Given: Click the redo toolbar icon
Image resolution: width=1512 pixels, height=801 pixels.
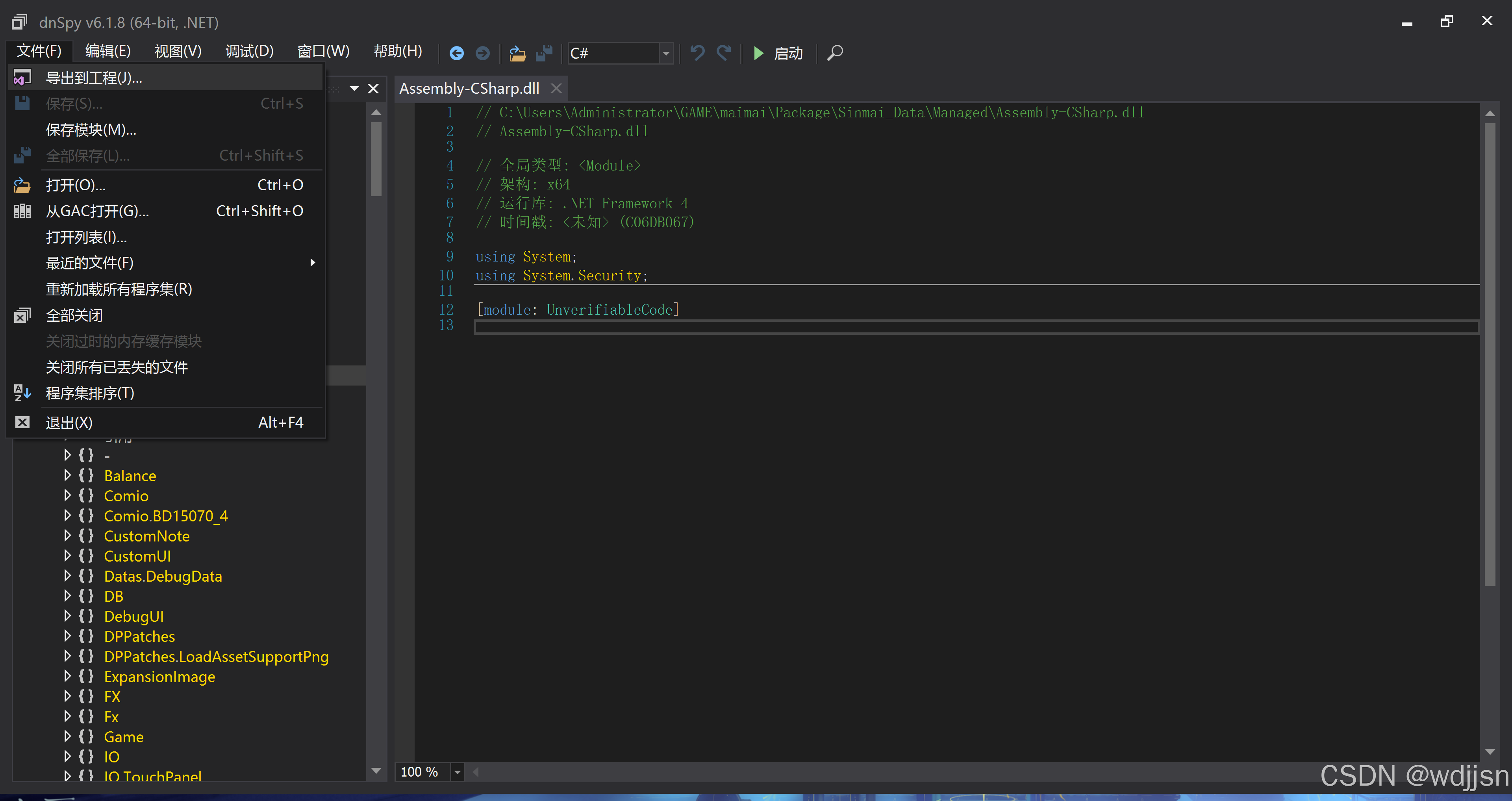Looking at the screenshot, I should (x=724, y=54).
